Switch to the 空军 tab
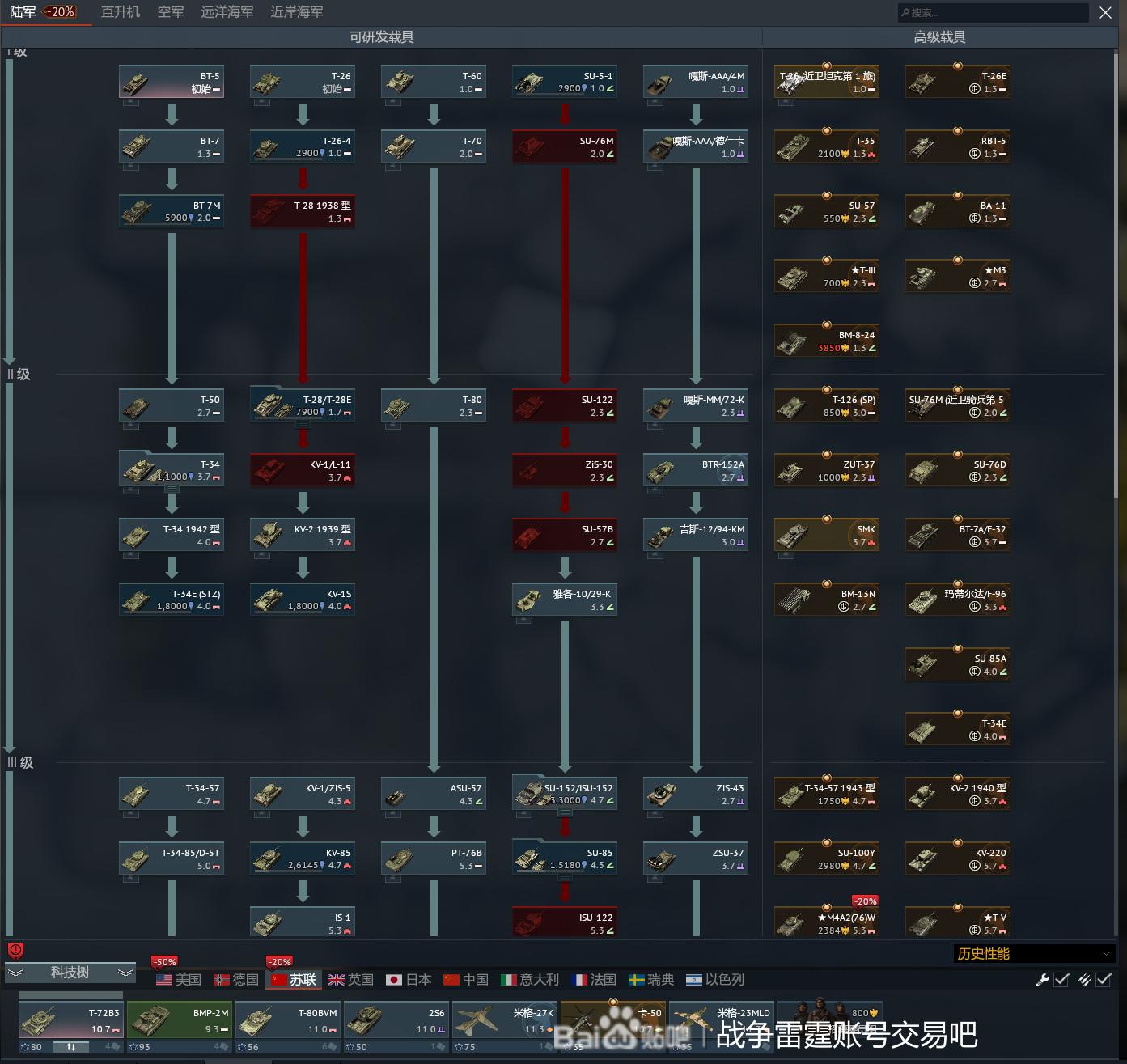Screen dimensions: 1127x1064 tap(171, 12)
